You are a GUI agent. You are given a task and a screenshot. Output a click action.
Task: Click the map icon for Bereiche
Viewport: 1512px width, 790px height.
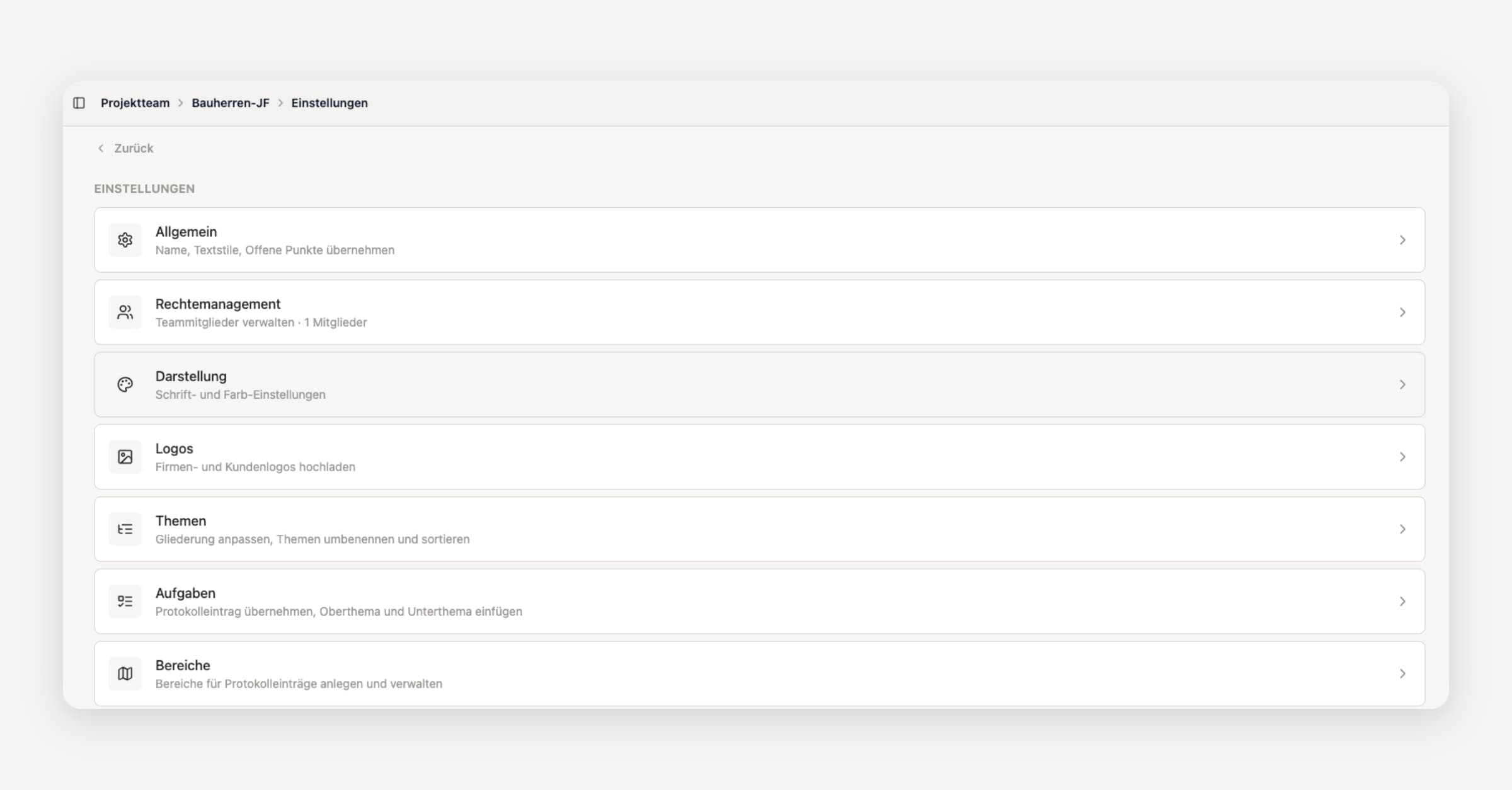coord(125,673)
